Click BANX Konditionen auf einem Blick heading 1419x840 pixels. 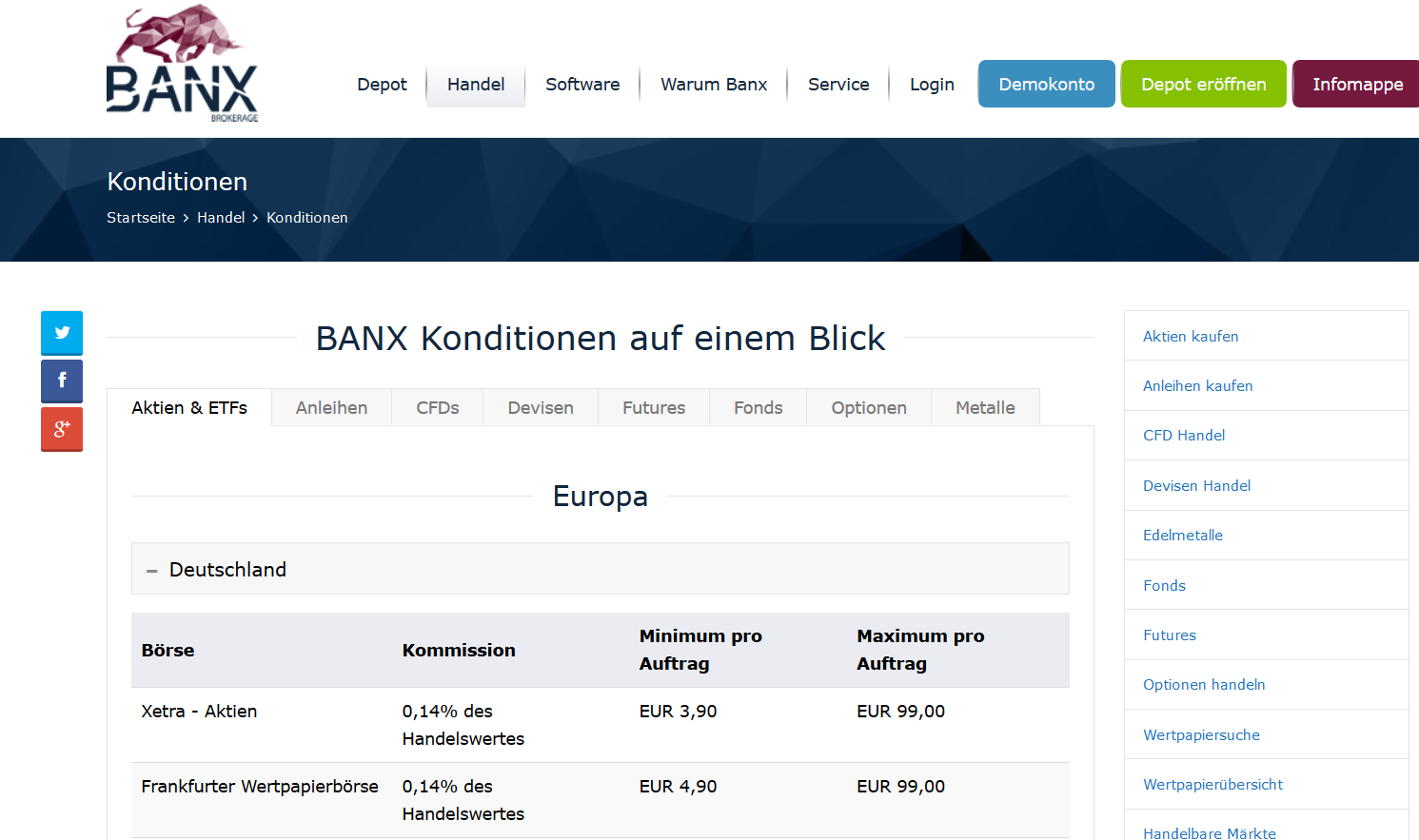point(601,339)
